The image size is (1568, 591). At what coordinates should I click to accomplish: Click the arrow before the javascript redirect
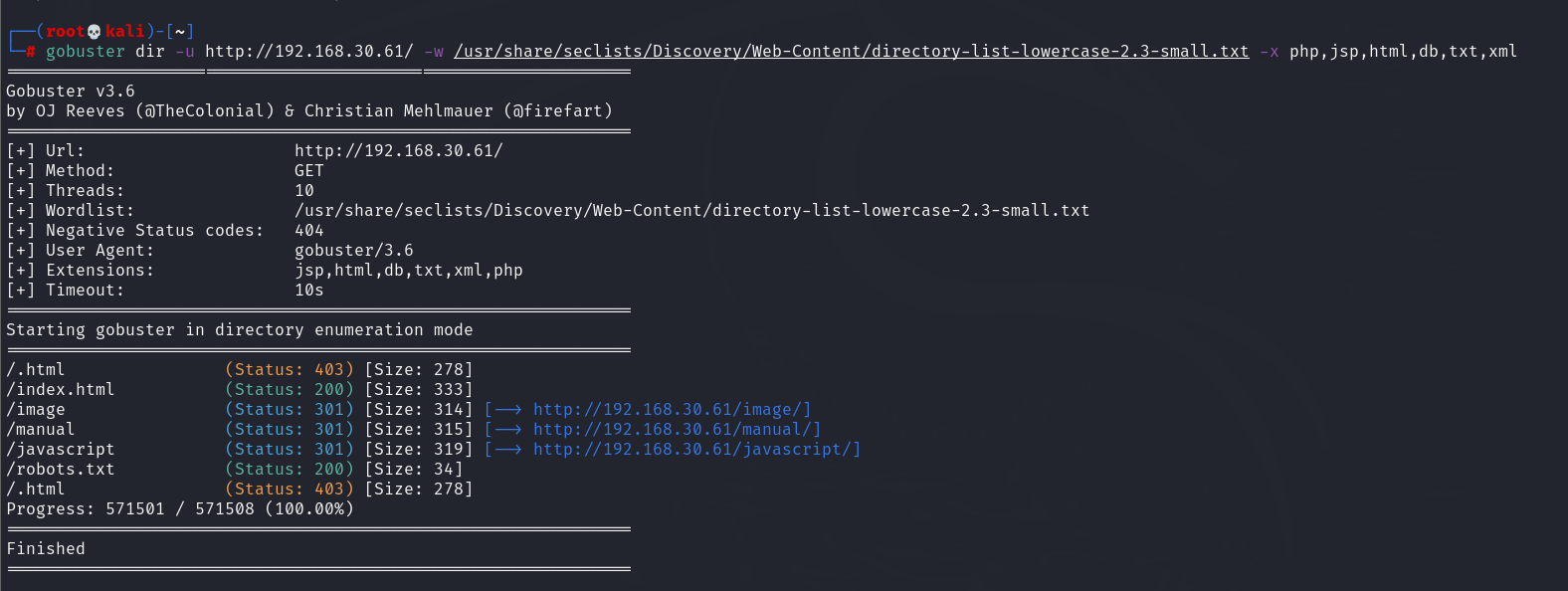click(508, 449)
